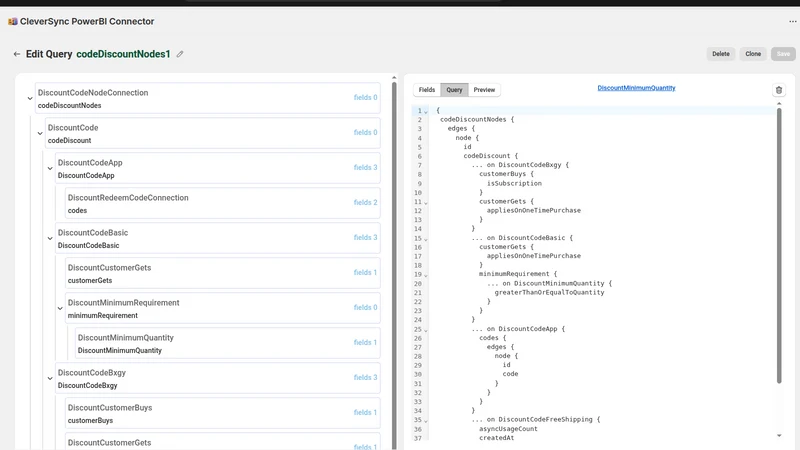Collapse the DiscountCodeBxgy node
Viewport: 800px width, 450px height.
point(50,379)
